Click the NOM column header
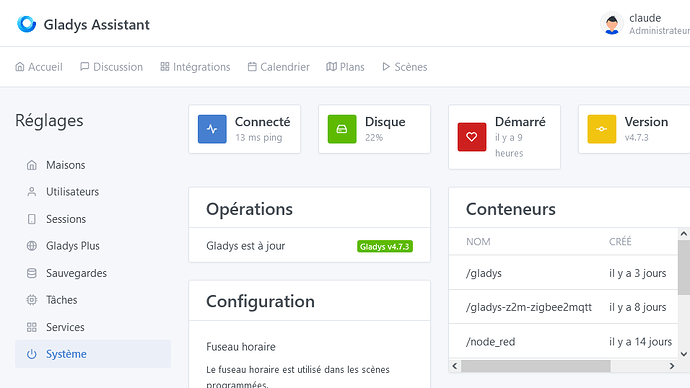Viewport: 690px width, 388px height. 478,242
